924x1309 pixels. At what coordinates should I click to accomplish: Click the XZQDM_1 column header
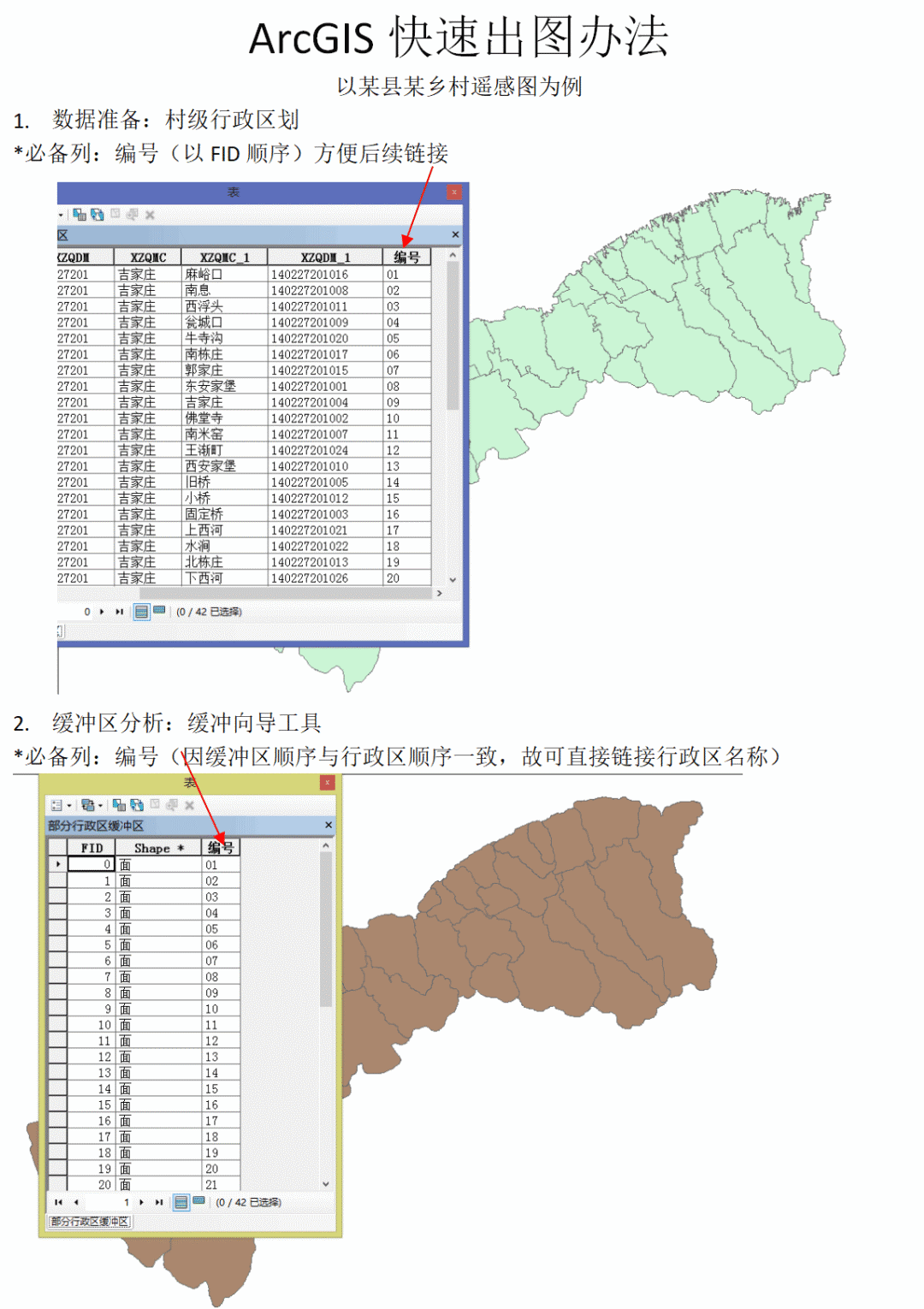pos(325,257)
